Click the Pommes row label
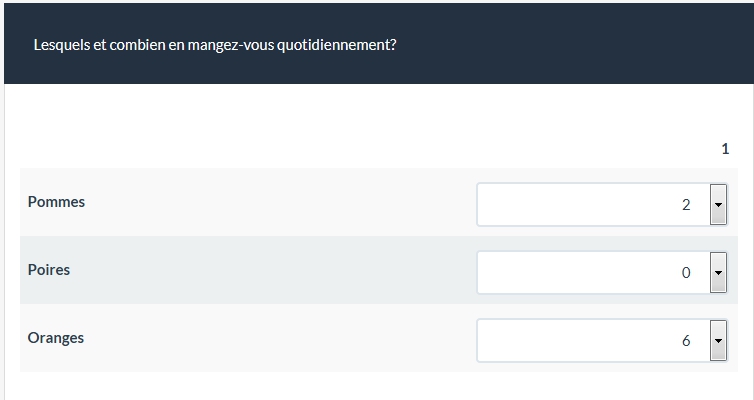This screenshot has width=754, height=400. pyautogui.click(x=56, y=202)
